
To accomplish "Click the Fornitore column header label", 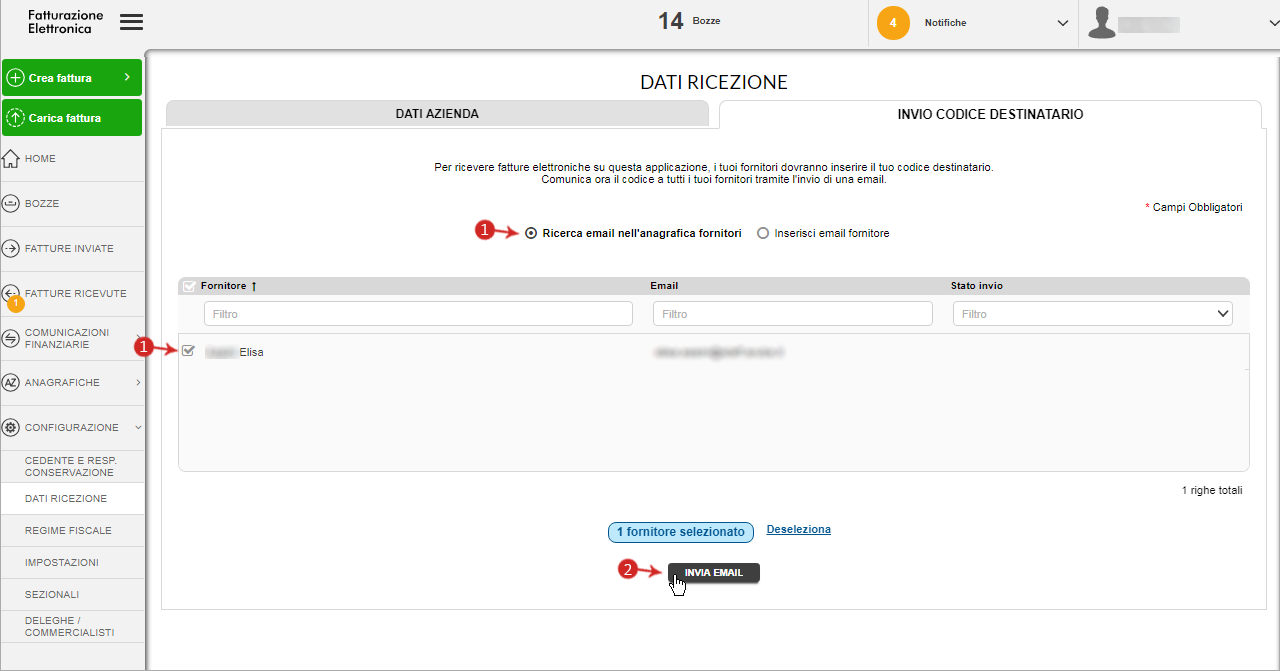I will pyautogui.click(x=223, y=286).
